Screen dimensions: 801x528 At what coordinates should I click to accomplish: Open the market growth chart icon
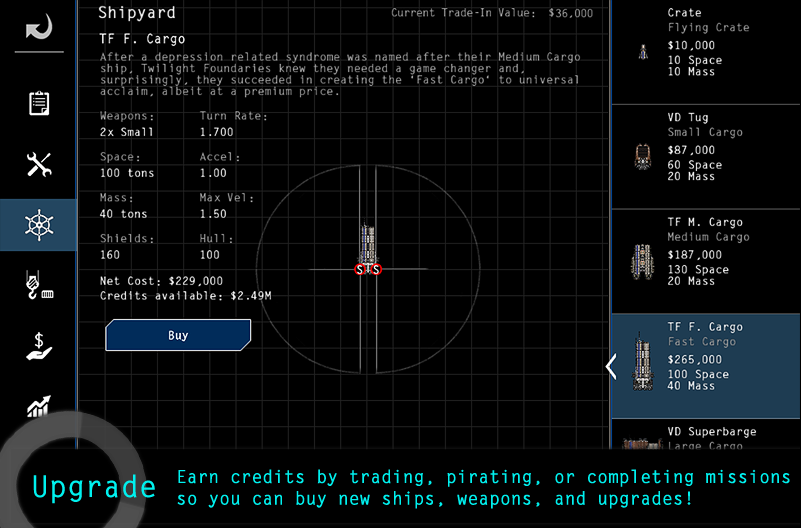pyautogui.click(x=39, y=406)
